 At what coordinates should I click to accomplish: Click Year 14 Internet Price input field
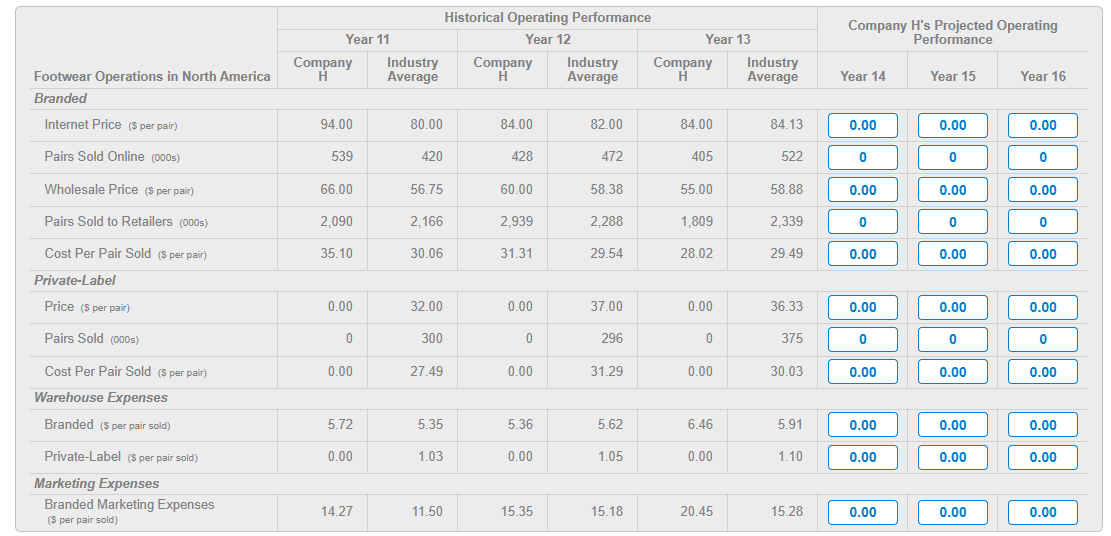point(862,125)
